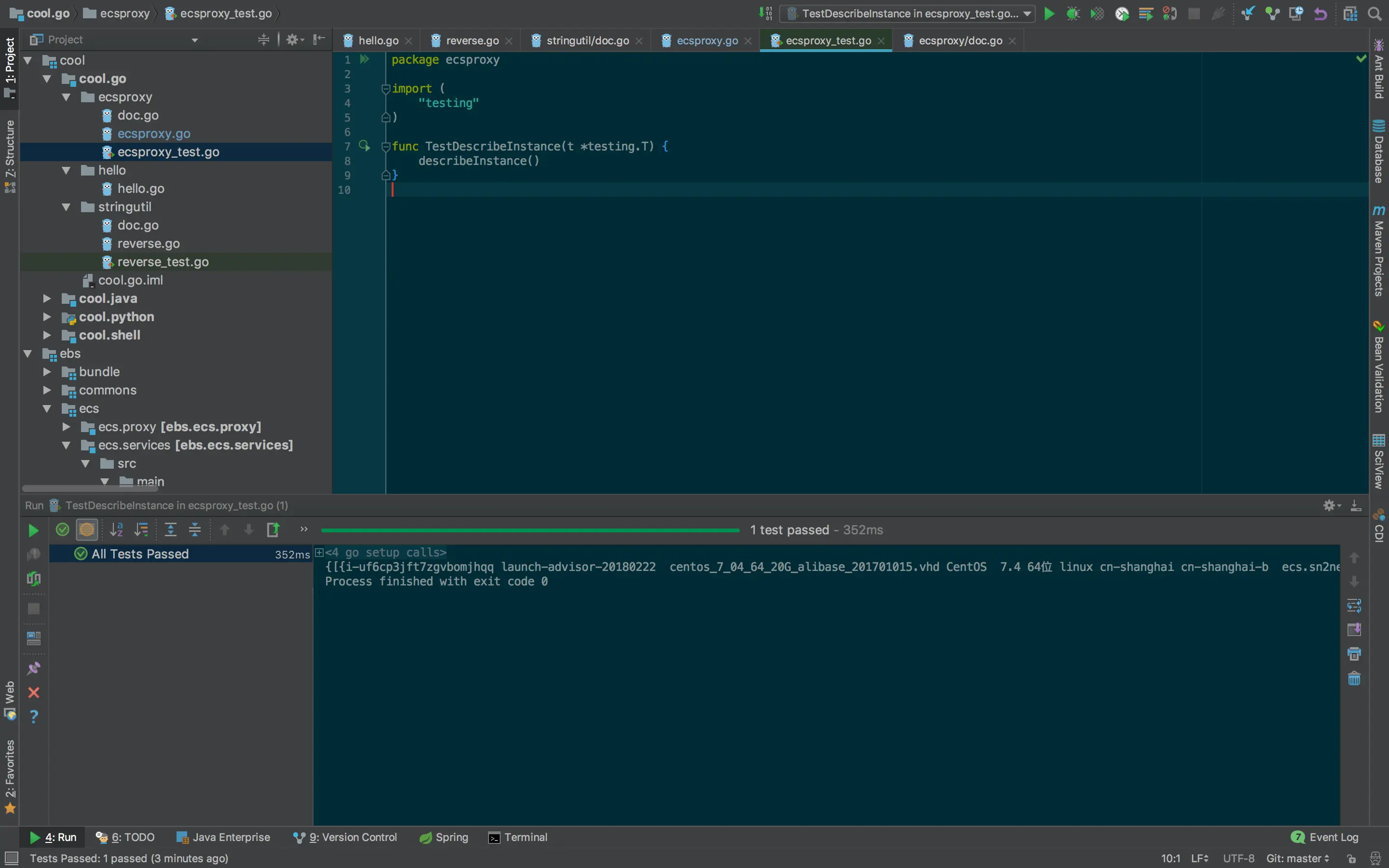Click the trash Clear All icon in console

[x=1354, y=678]
